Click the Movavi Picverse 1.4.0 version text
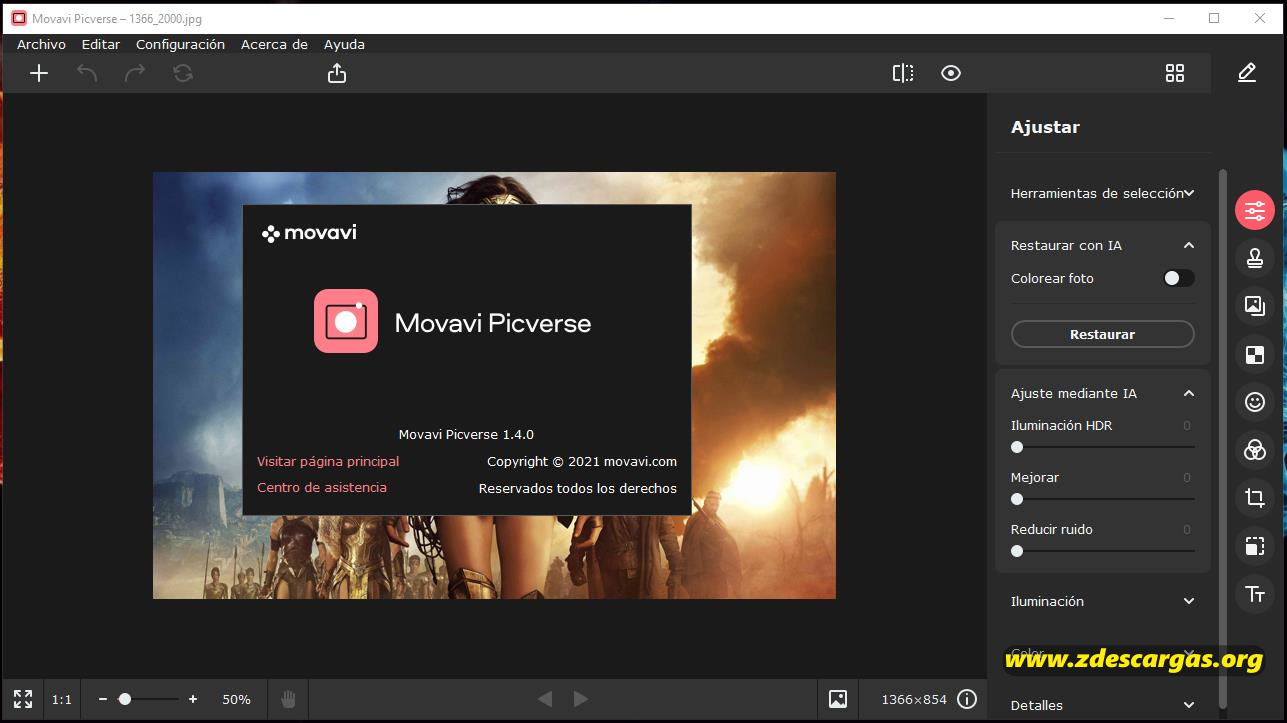This screenshot has height=723, width=1287. 466,434
